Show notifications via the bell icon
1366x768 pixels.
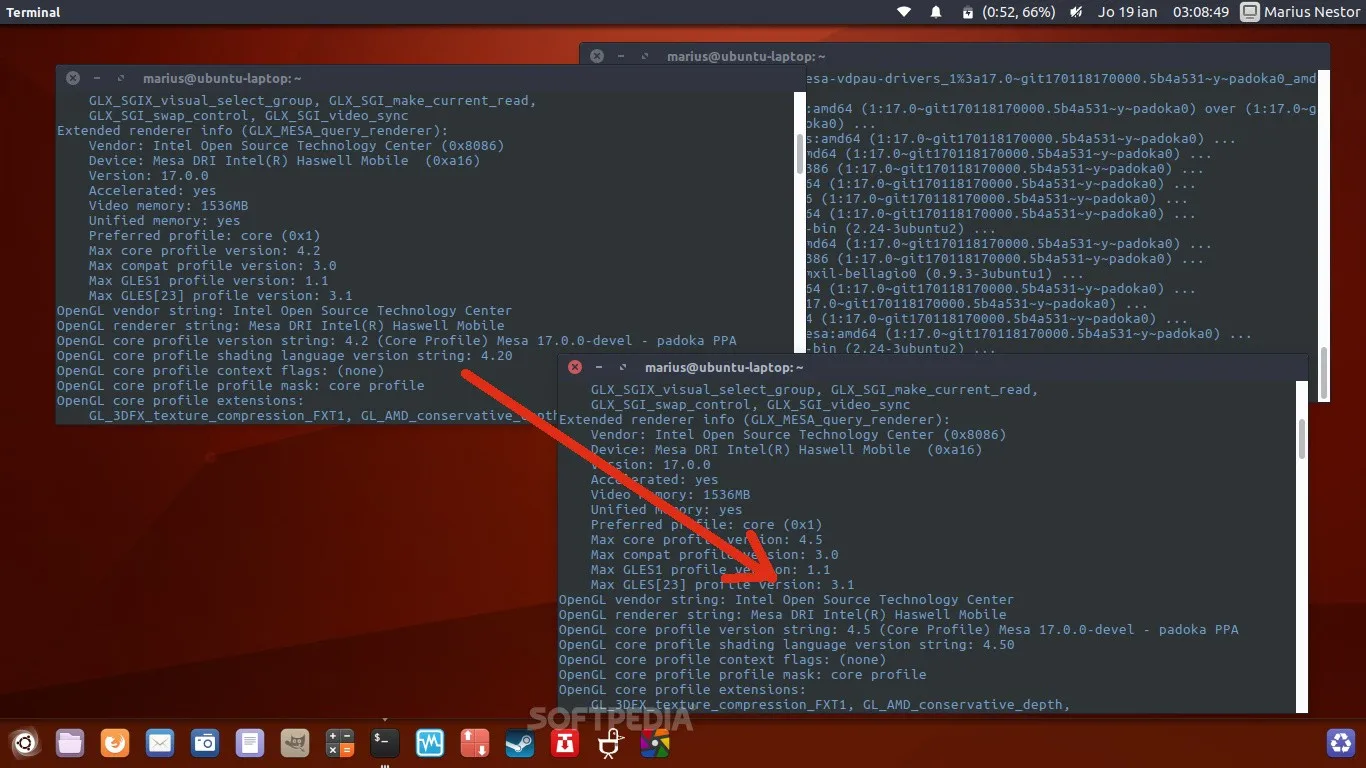(x=936, y=12)
